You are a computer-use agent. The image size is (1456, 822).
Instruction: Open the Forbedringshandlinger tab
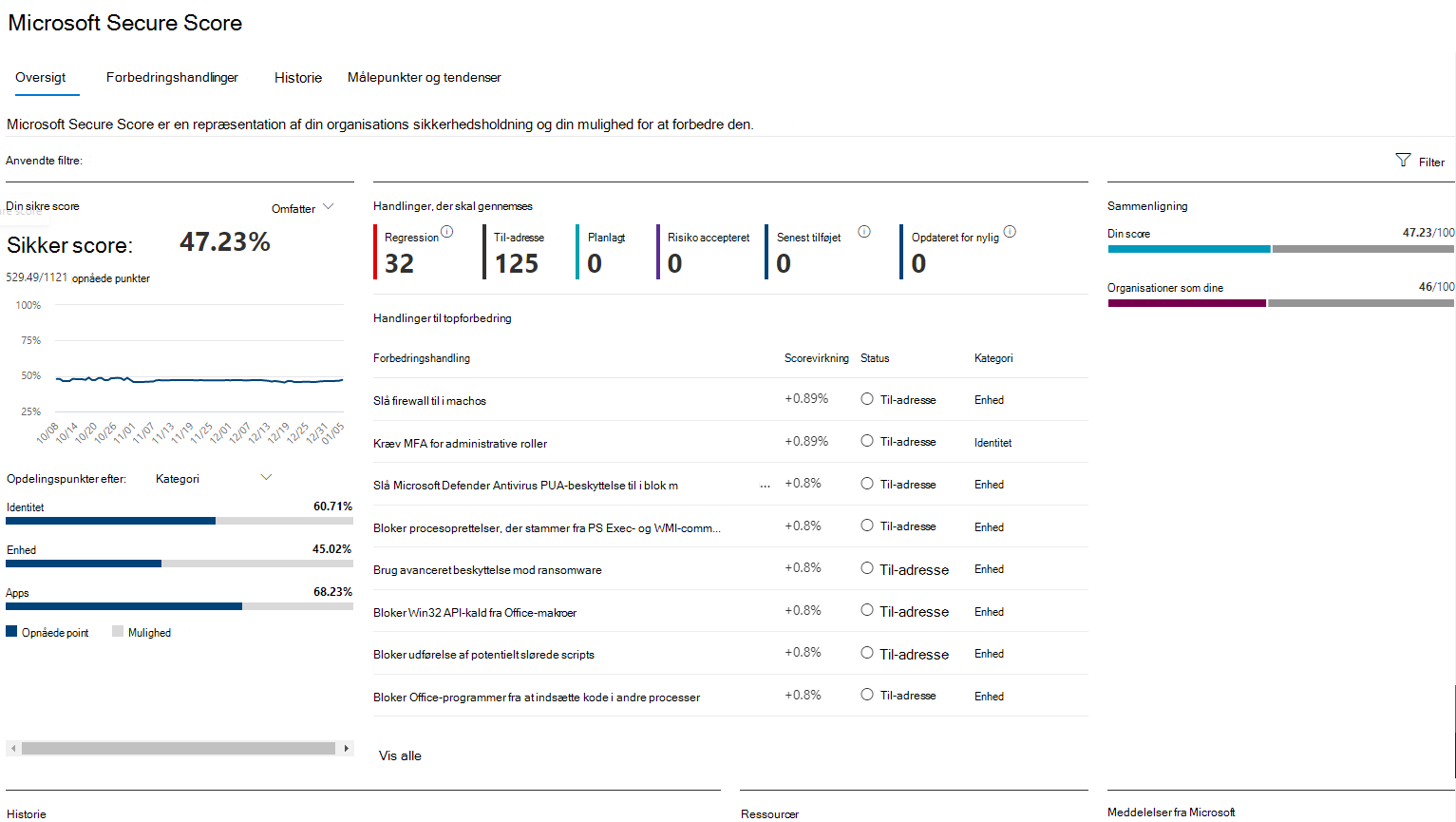click(x=172, y=77)
